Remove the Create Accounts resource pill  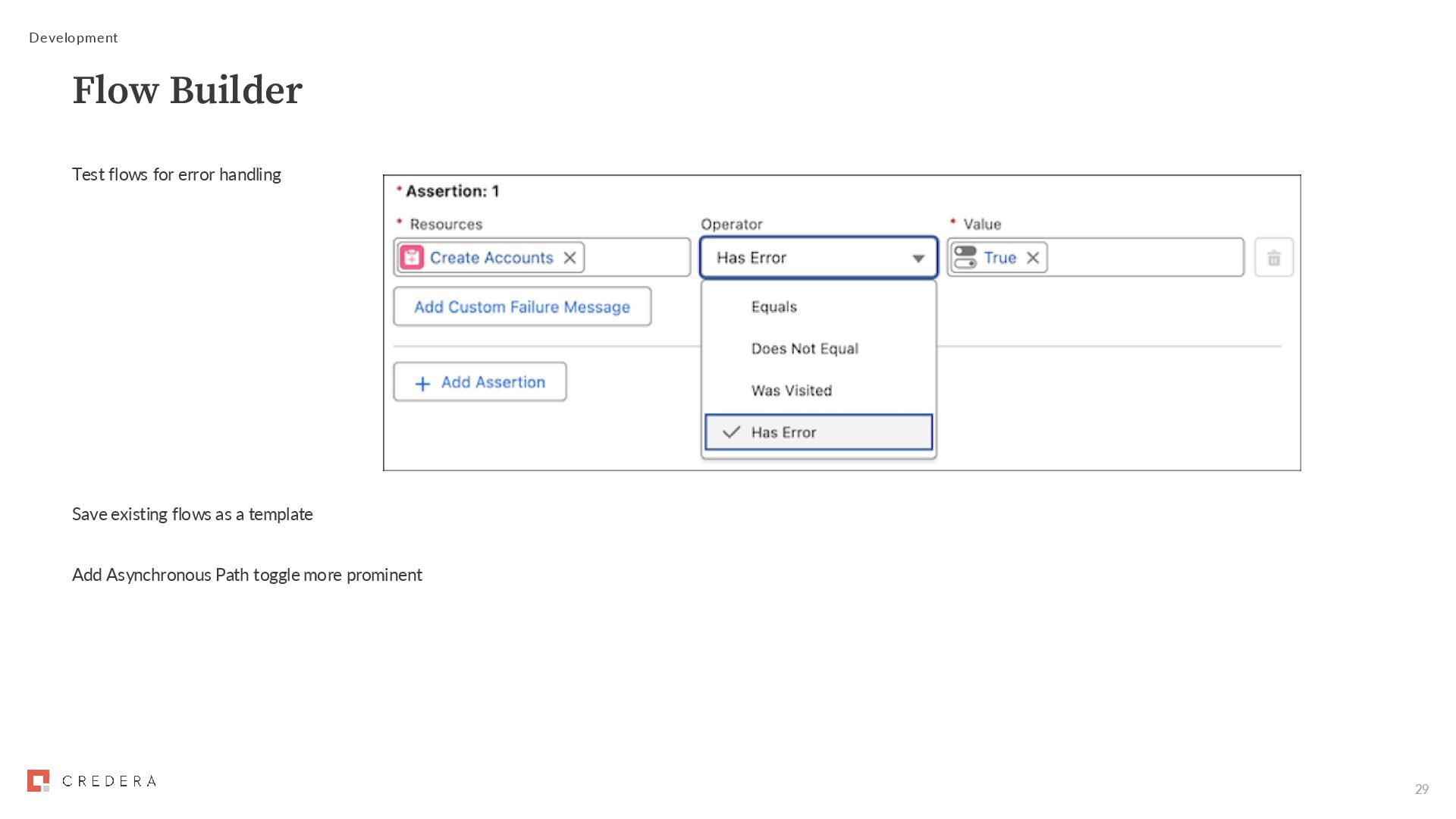pos(570,258)
